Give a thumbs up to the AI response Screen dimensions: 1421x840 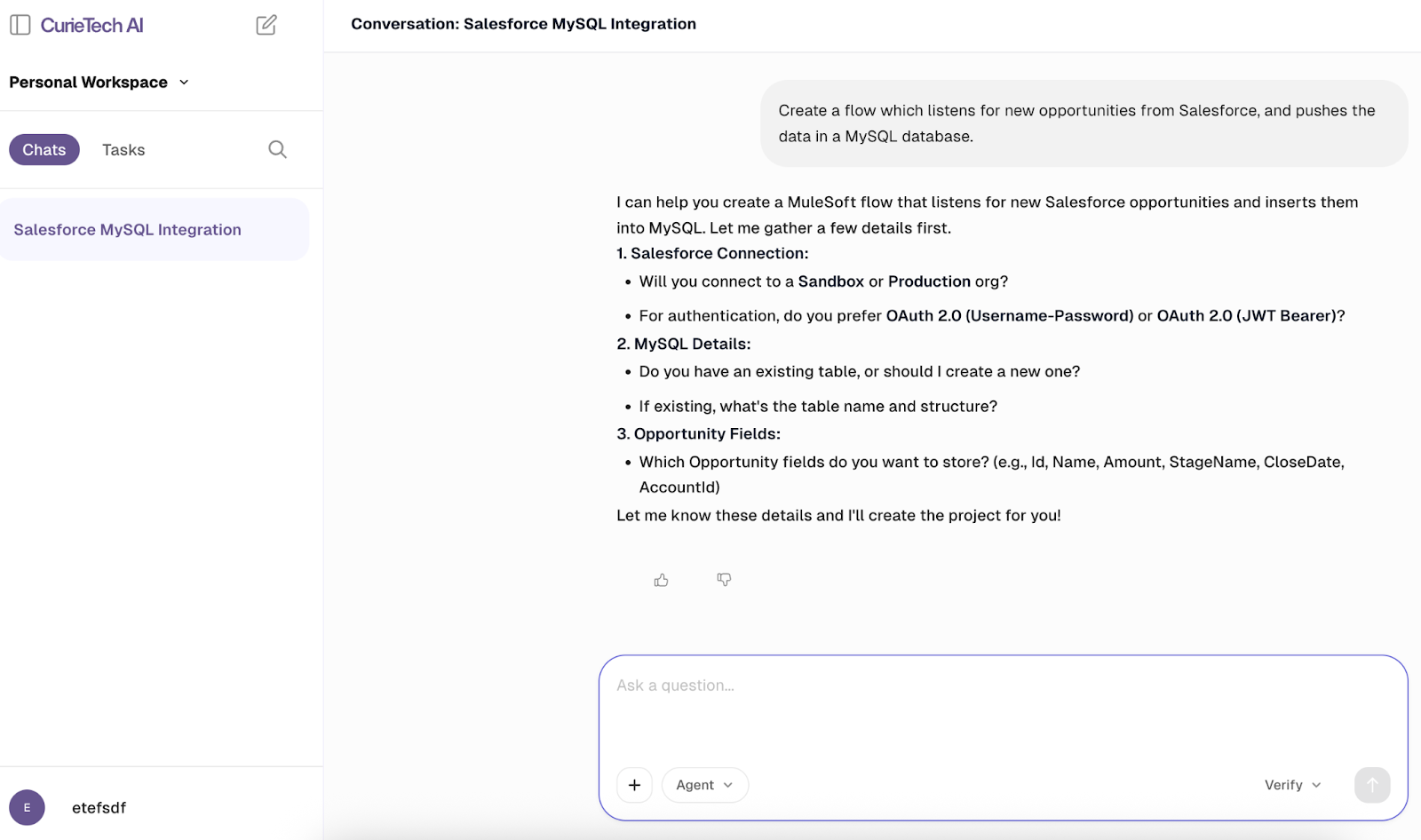tap(661, 580)
